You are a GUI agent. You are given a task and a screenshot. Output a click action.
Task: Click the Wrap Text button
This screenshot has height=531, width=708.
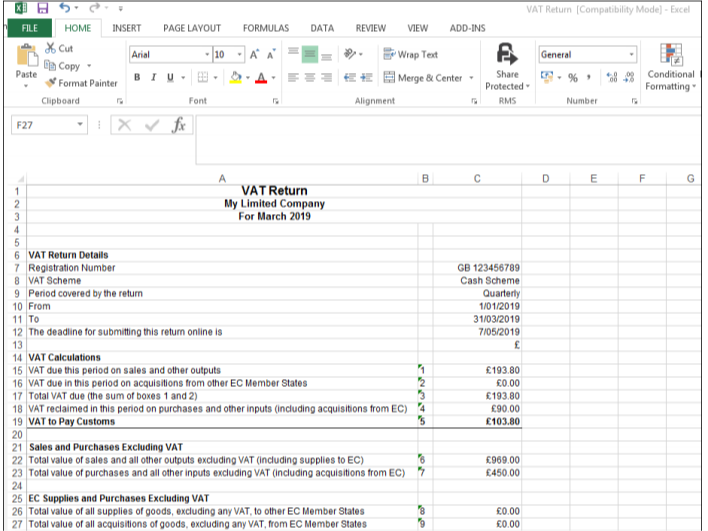click(x=410, y=54)
